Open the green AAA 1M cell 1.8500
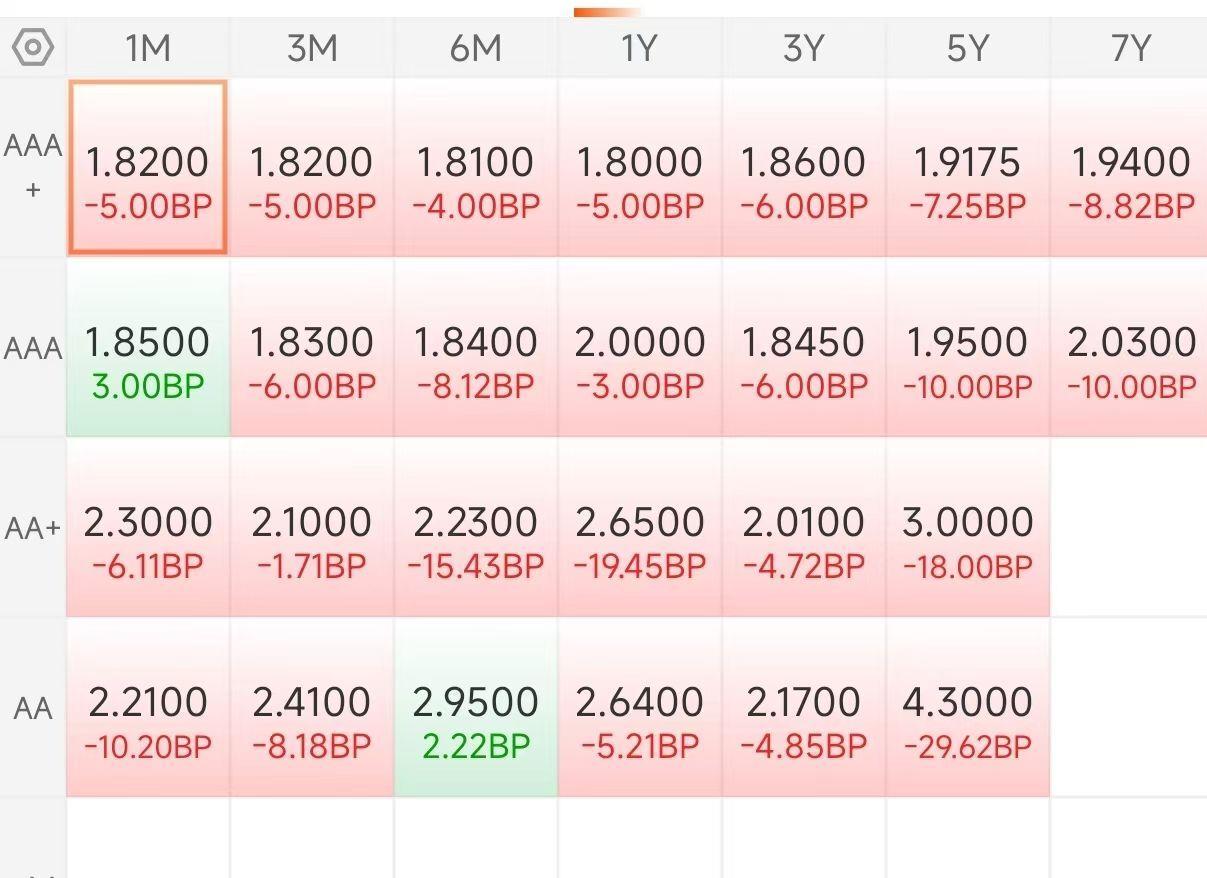The height and width of the screenshot is (878, 1207). pos(148,348)
